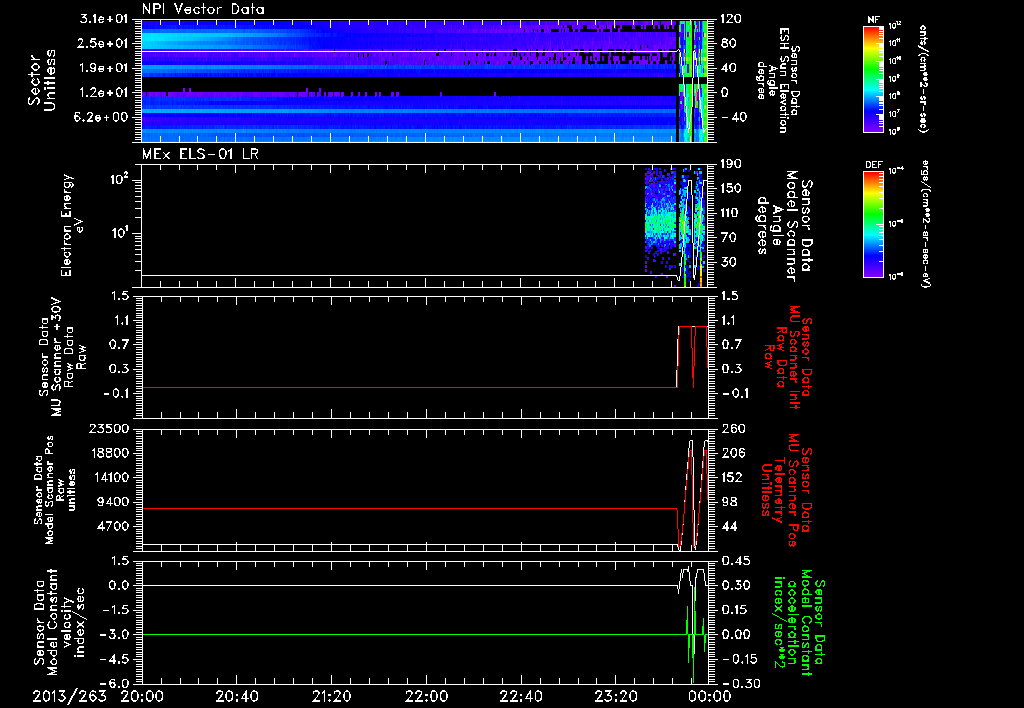Screen dimensions: 1024x708
Task: Click the 00:00 time tick label
Action: [710, 696]
